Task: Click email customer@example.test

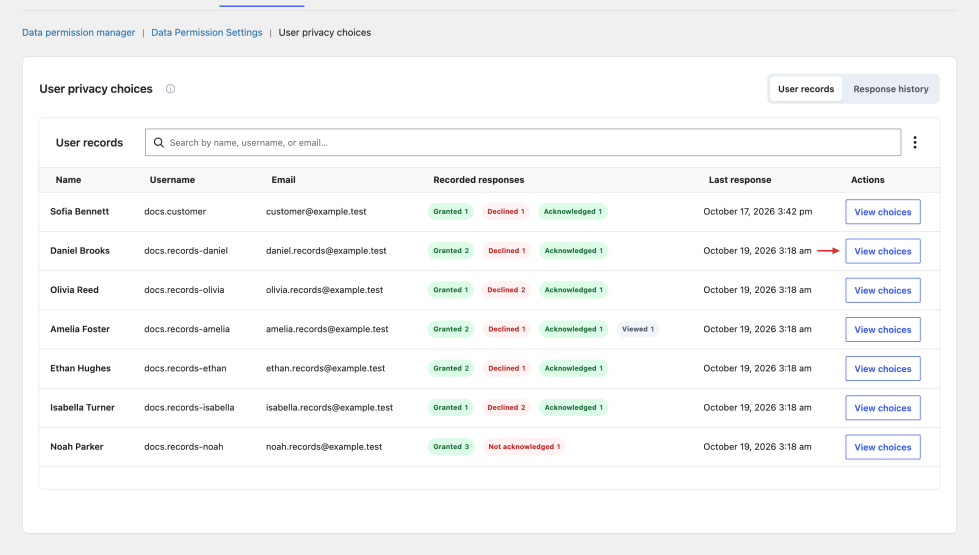Action: pyautogui.click(x=316, y=212)
